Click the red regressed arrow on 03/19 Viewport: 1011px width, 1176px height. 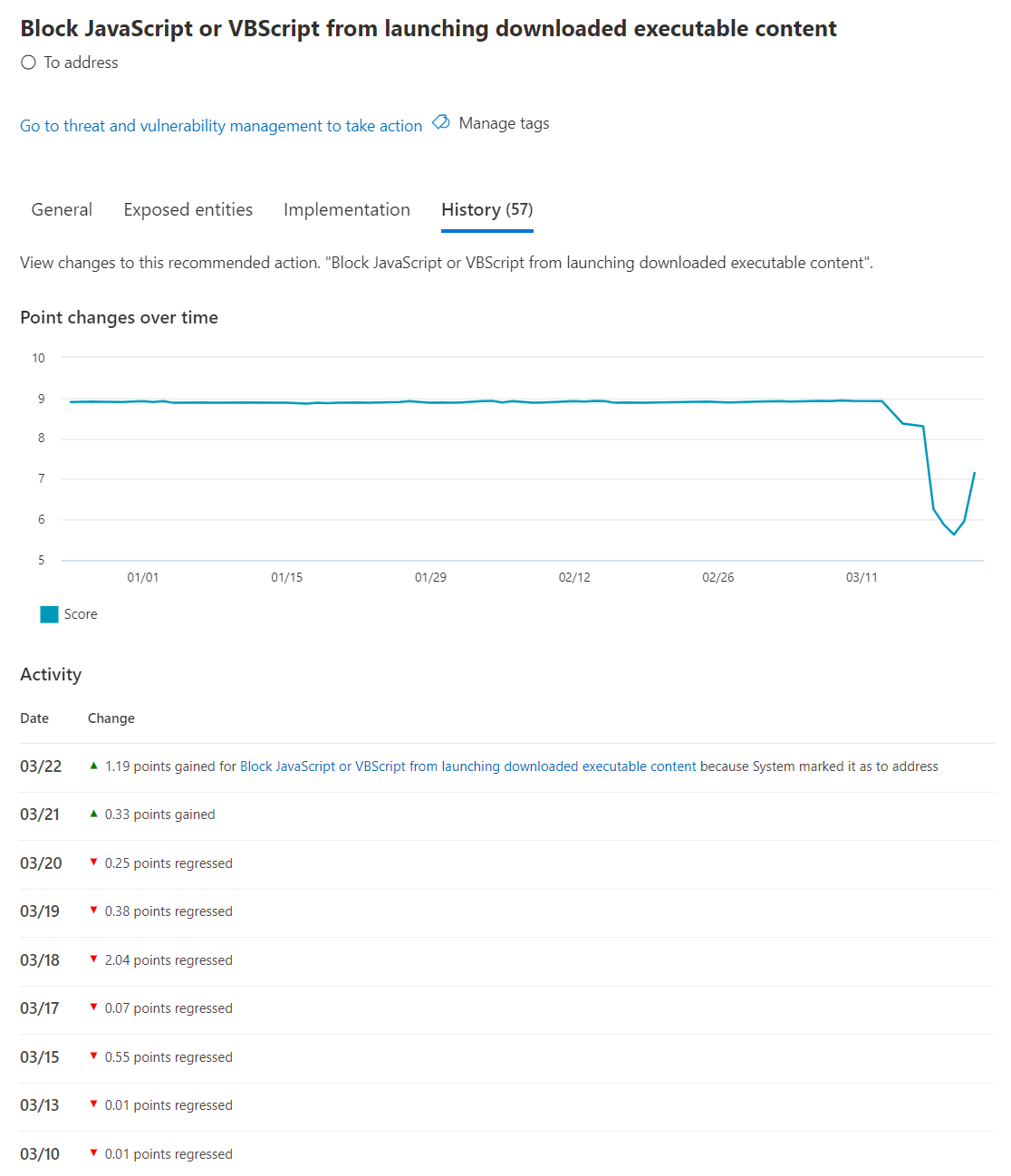(93, 911)
